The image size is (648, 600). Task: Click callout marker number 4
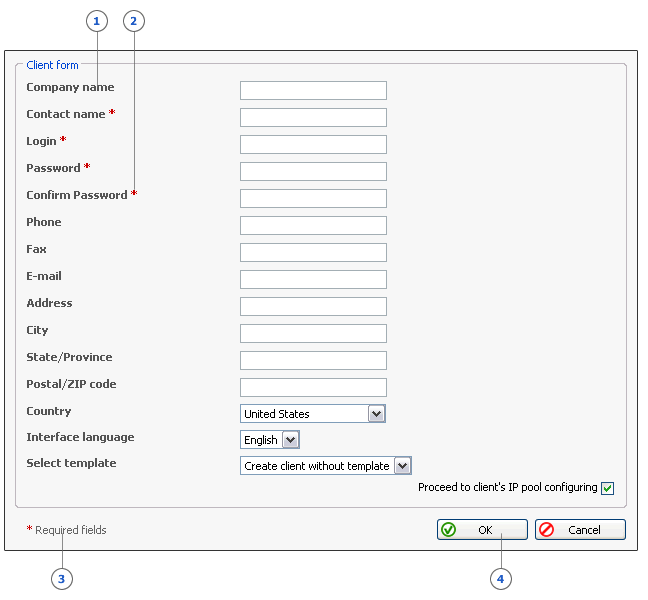(501, 578)
